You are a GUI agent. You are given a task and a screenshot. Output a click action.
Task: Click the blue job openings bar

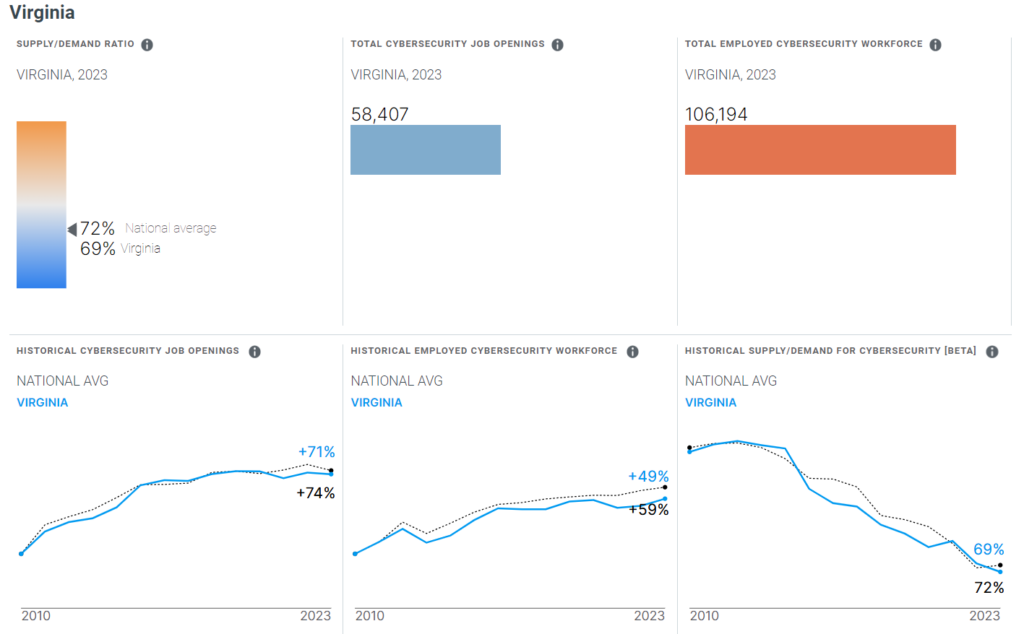point(425,150)
